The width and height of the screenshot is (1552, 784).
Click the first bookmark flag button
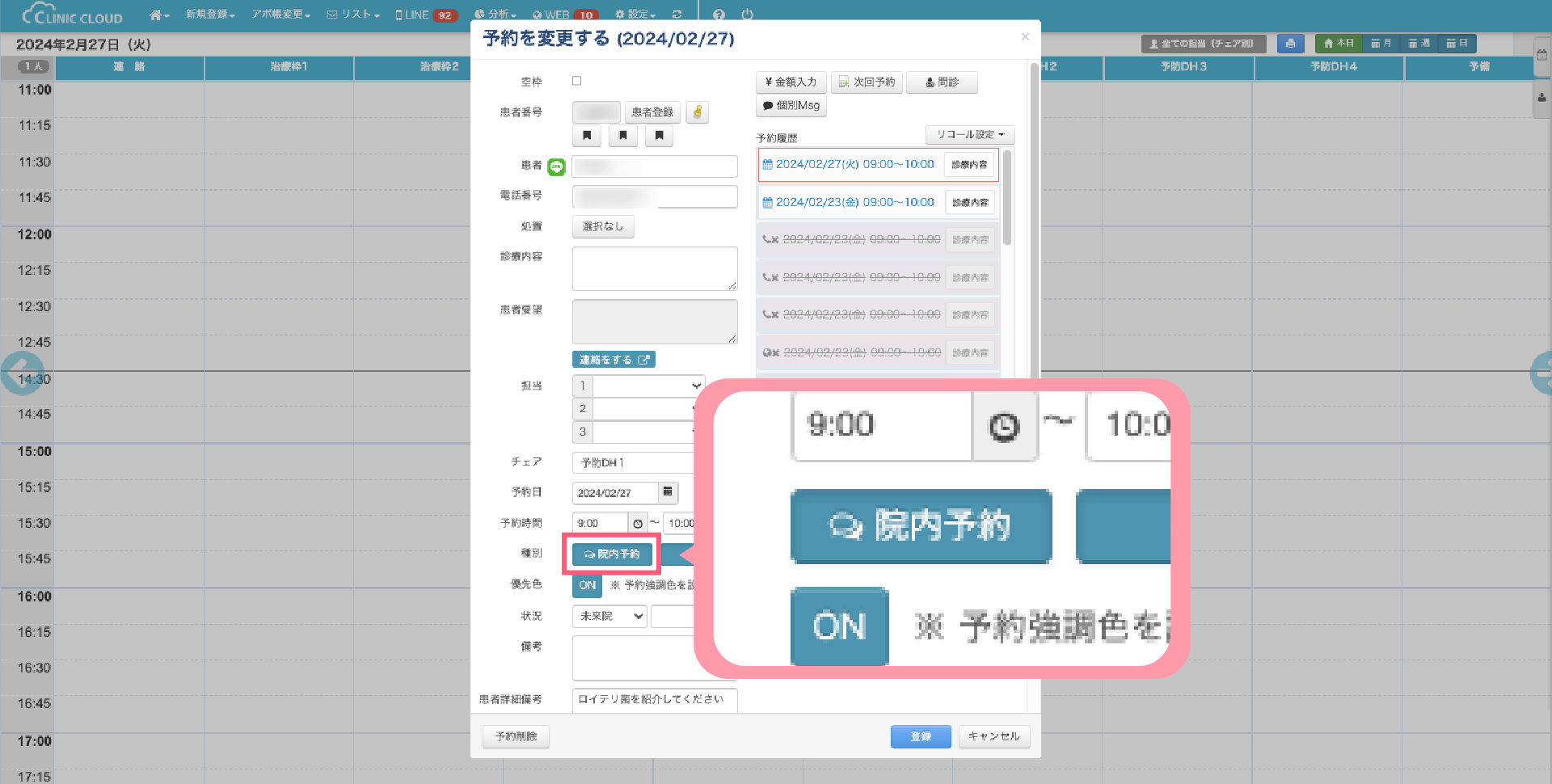point(587,136)
